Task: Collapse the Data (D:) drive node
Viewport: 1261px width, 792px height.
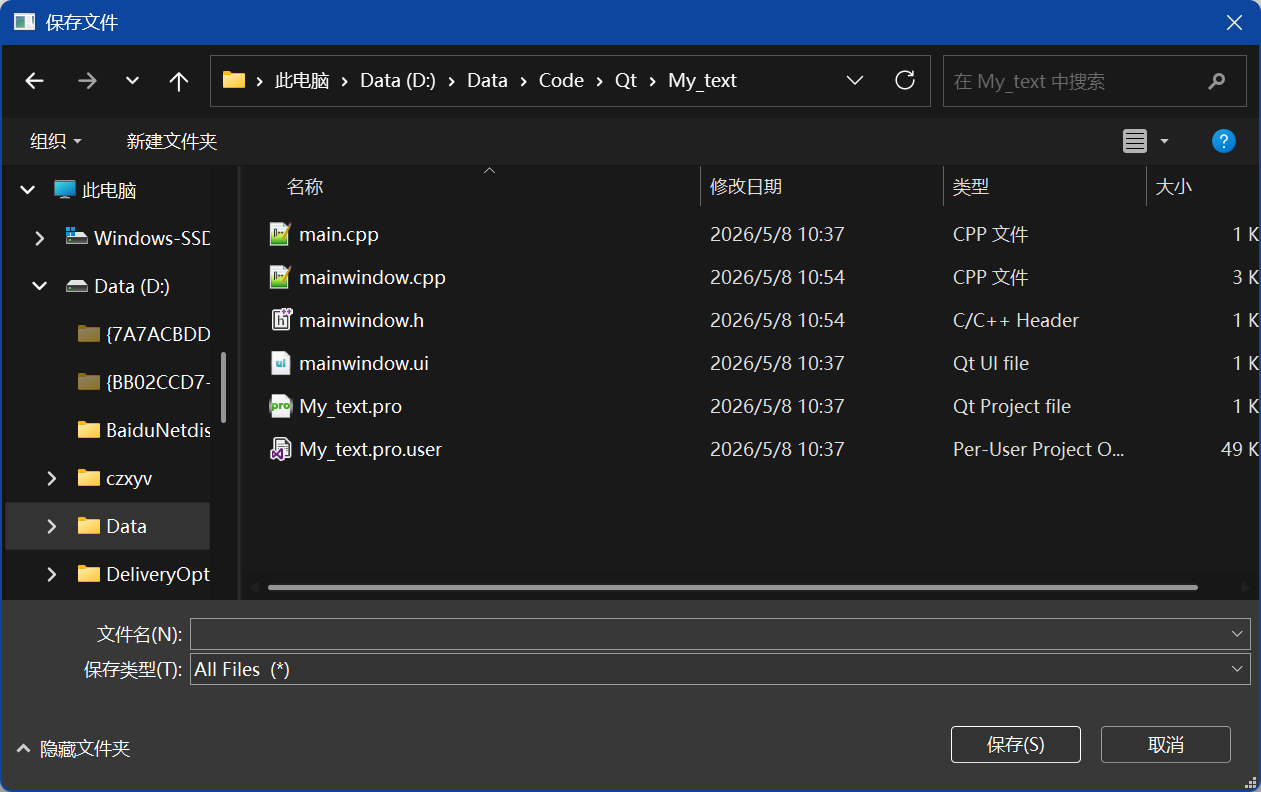Action: click(40, 286)
